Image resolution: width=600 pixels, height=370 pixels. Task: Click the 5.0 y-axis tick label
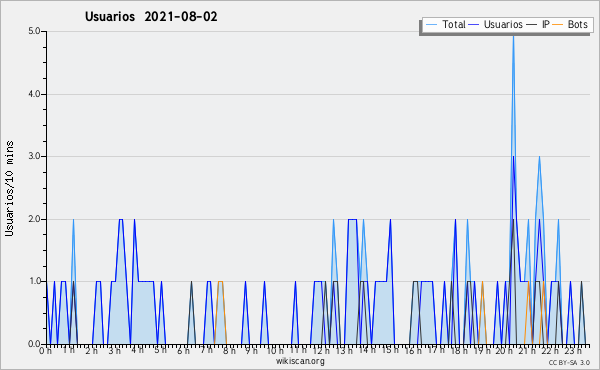tap(34, 31)
